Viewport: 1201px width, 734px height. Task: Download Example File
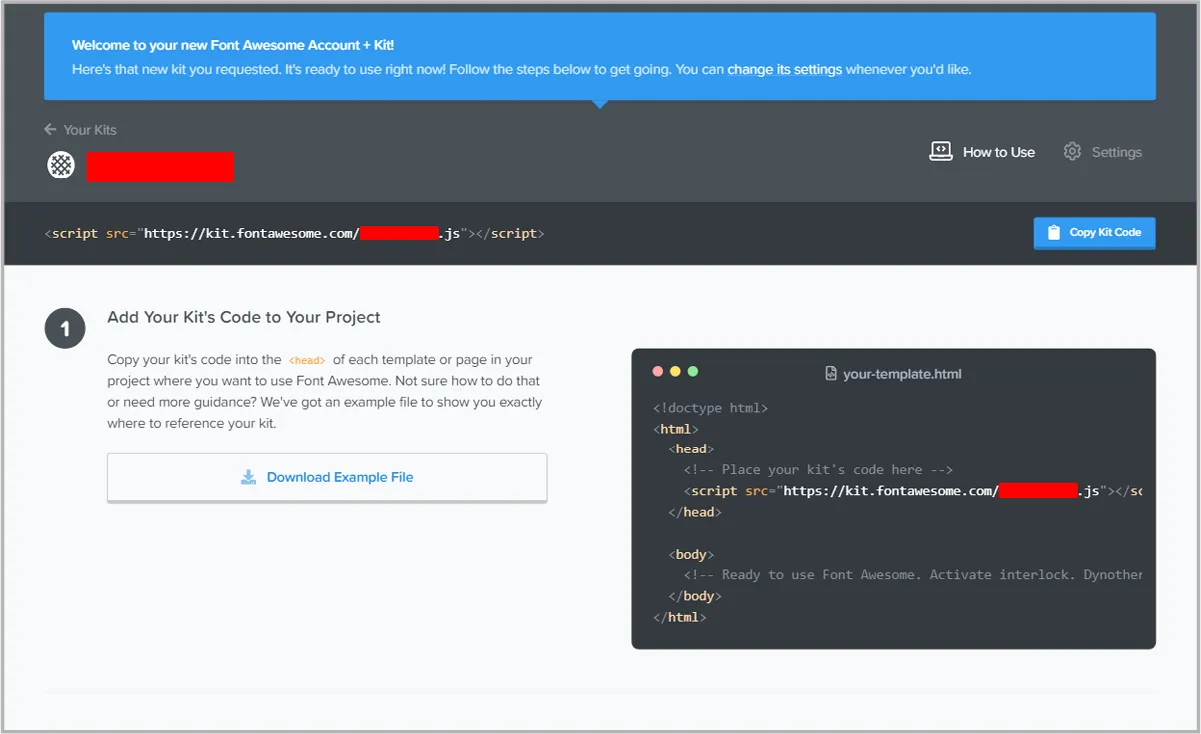(x=339, y=478)
